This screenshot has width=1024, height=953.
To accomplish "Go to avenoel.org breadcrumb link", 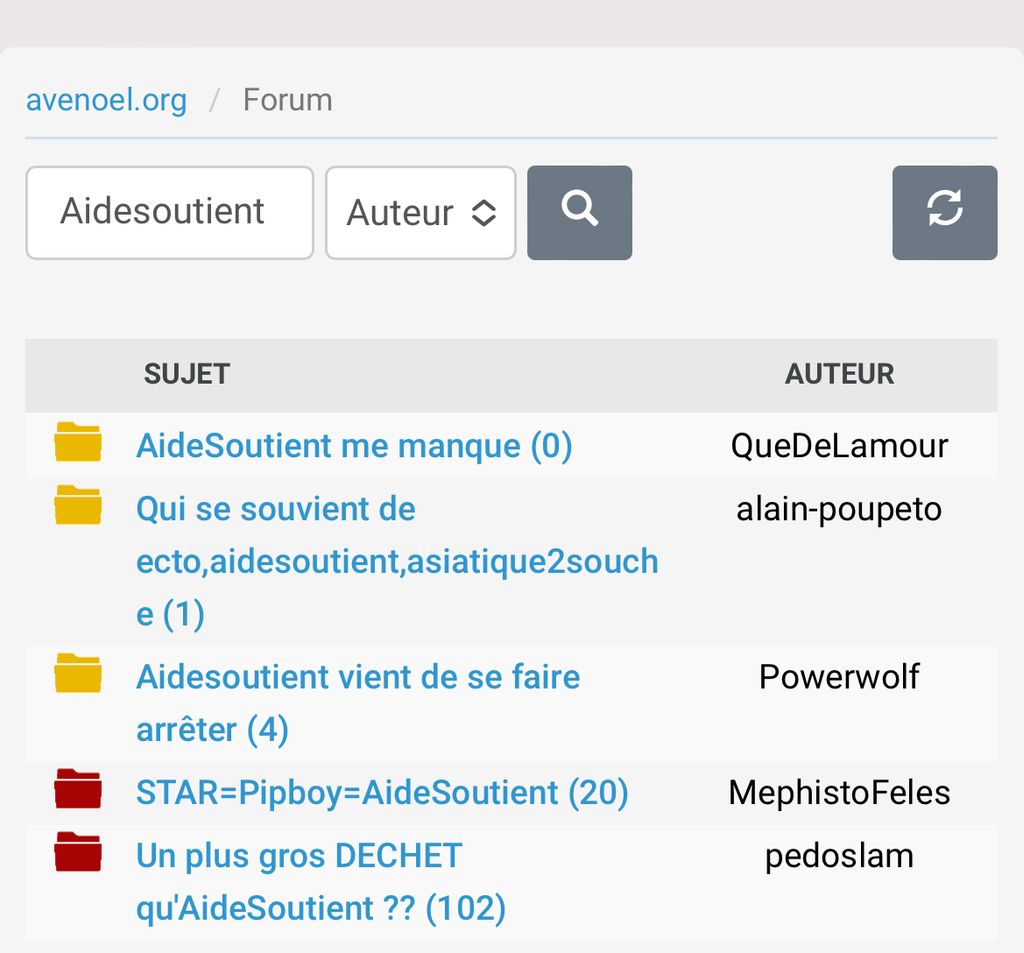I will tap(106, 100).
